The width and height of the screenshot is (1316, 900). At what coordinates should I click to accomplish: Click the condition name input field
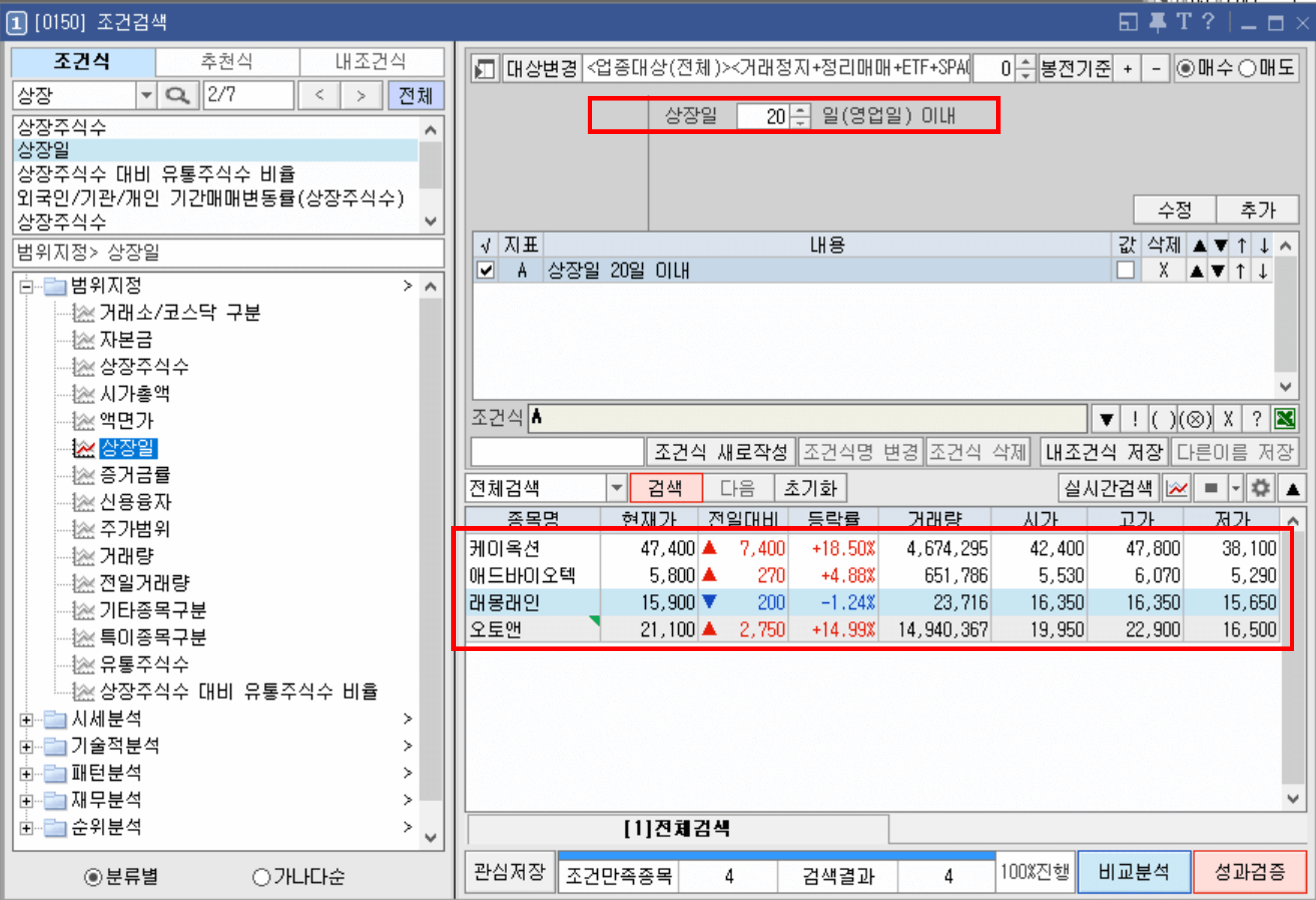(x=556, y=452)
